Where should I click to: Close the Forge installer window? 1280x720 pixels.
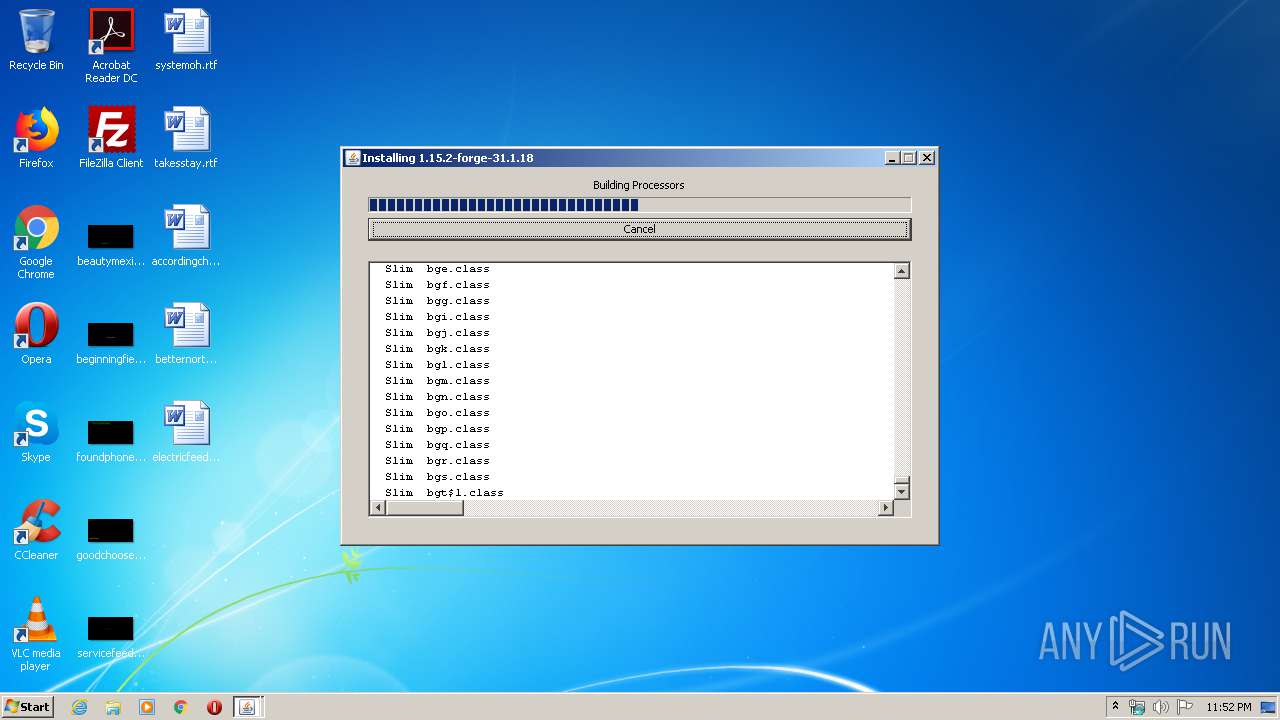(x=926, y=158)
